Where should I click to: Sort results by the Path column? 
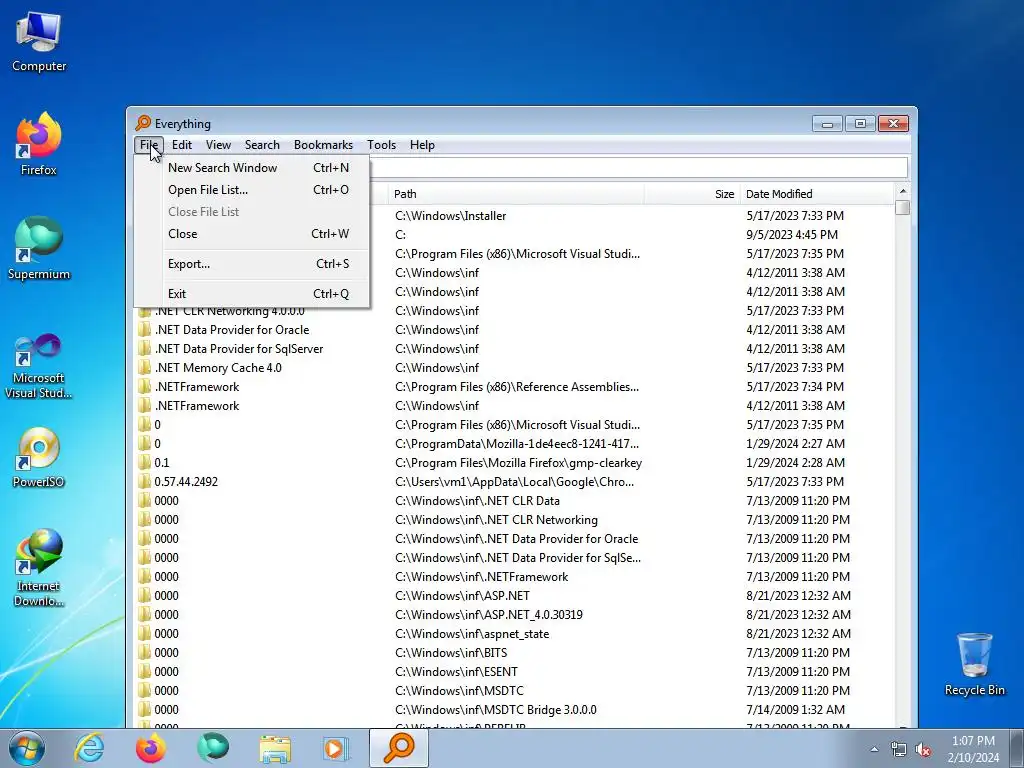(x=516, y=194)
